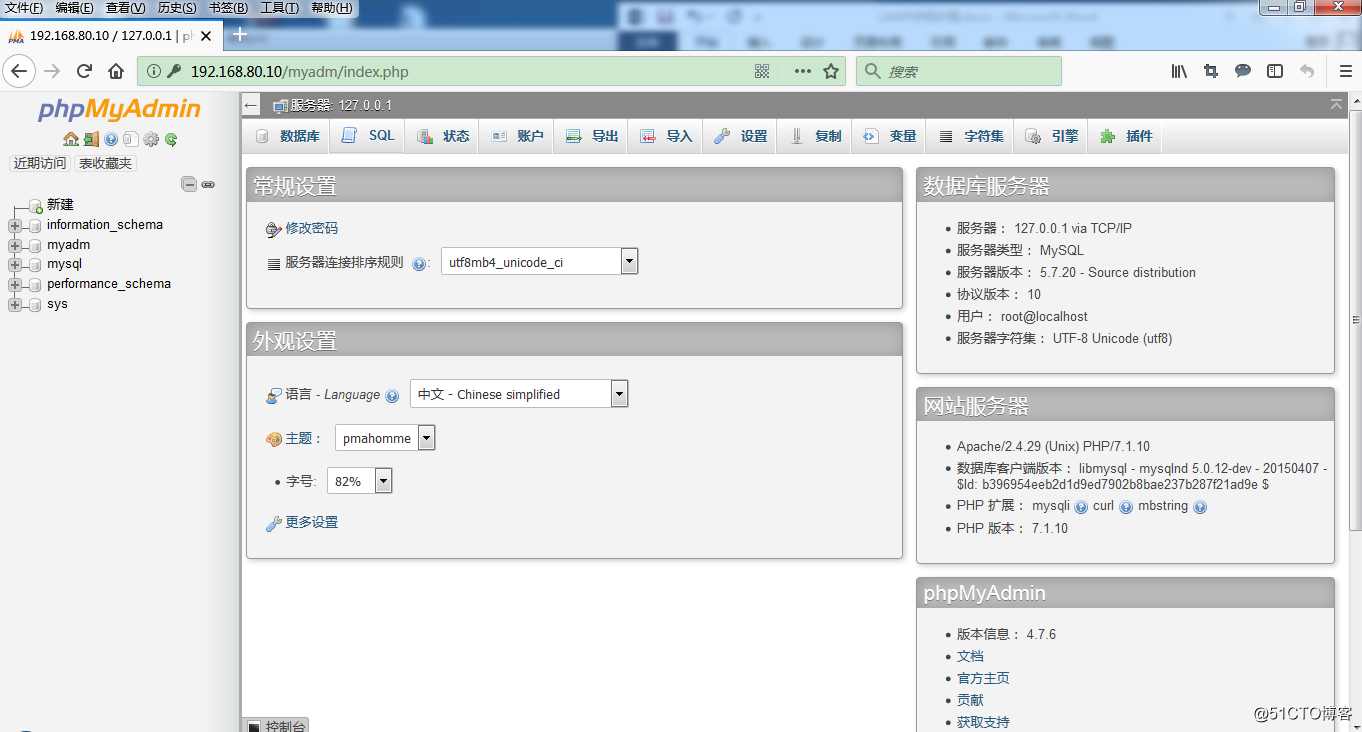Open page actions three-dot menu in address bar

[803, 71]
